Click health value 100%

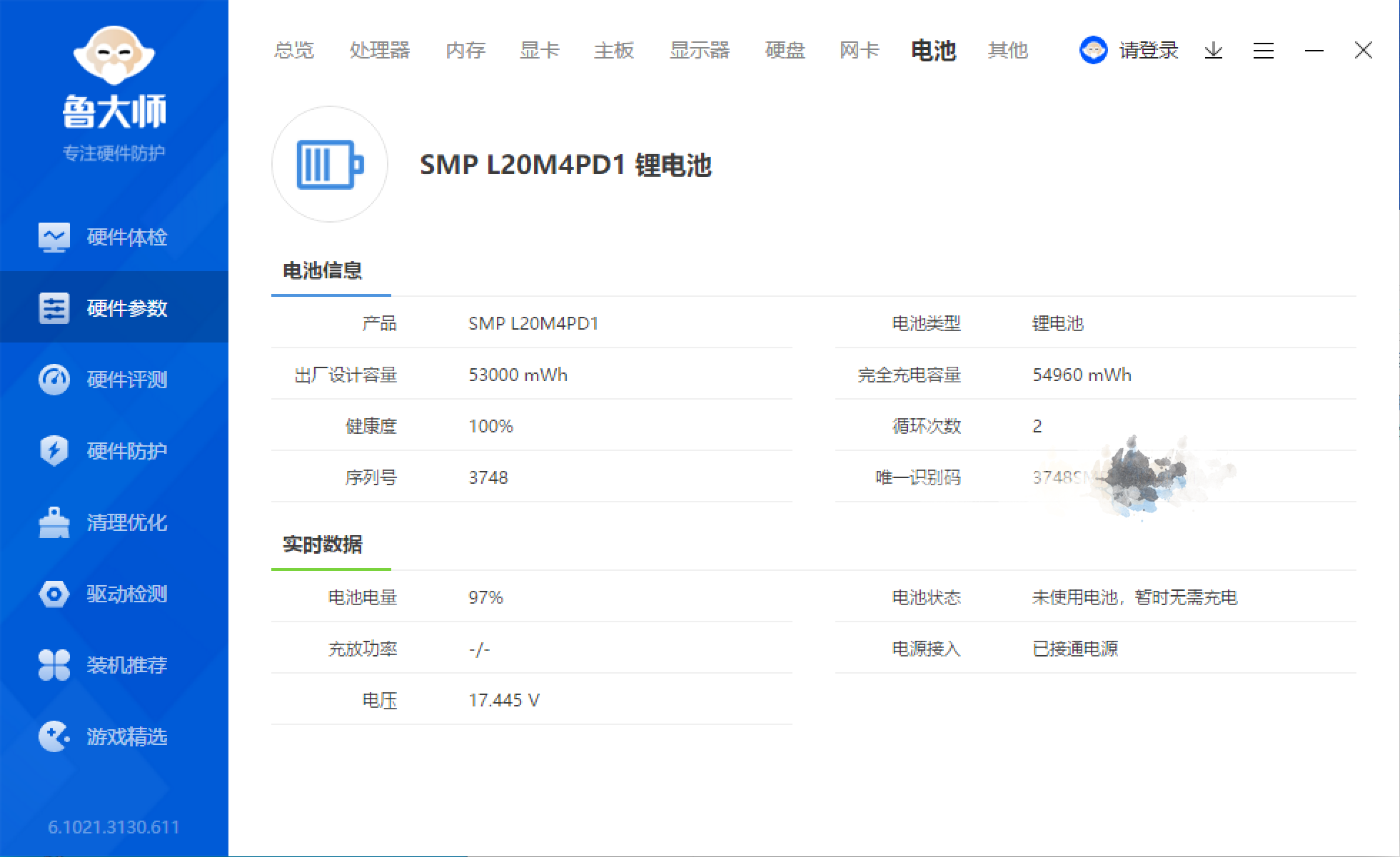coord(490,426)
